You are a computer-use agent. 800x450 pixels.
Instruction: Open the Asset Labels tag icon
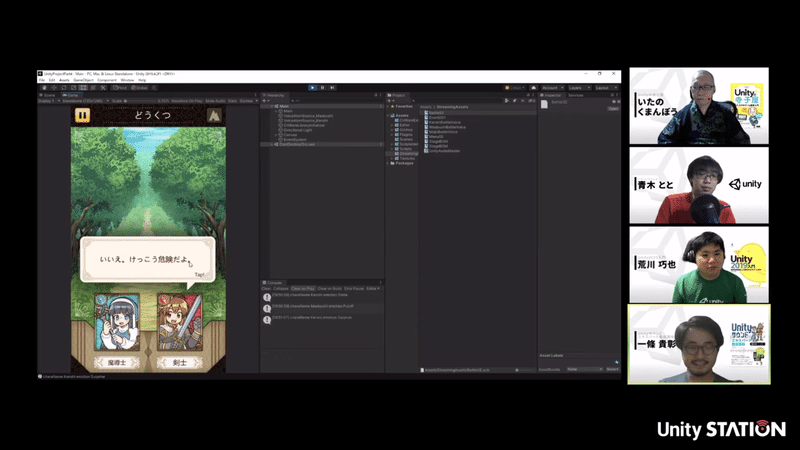(x=616, y=362)
